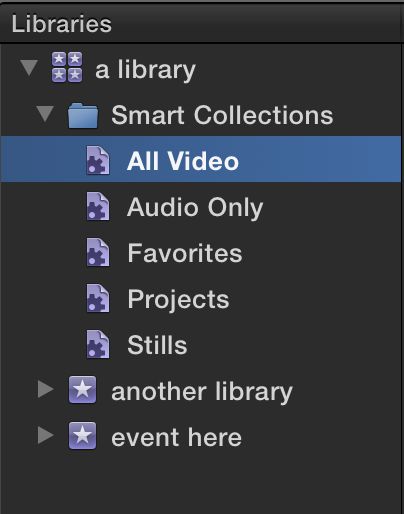
Task: Select the a library label
Action: (x=145, y=71)
